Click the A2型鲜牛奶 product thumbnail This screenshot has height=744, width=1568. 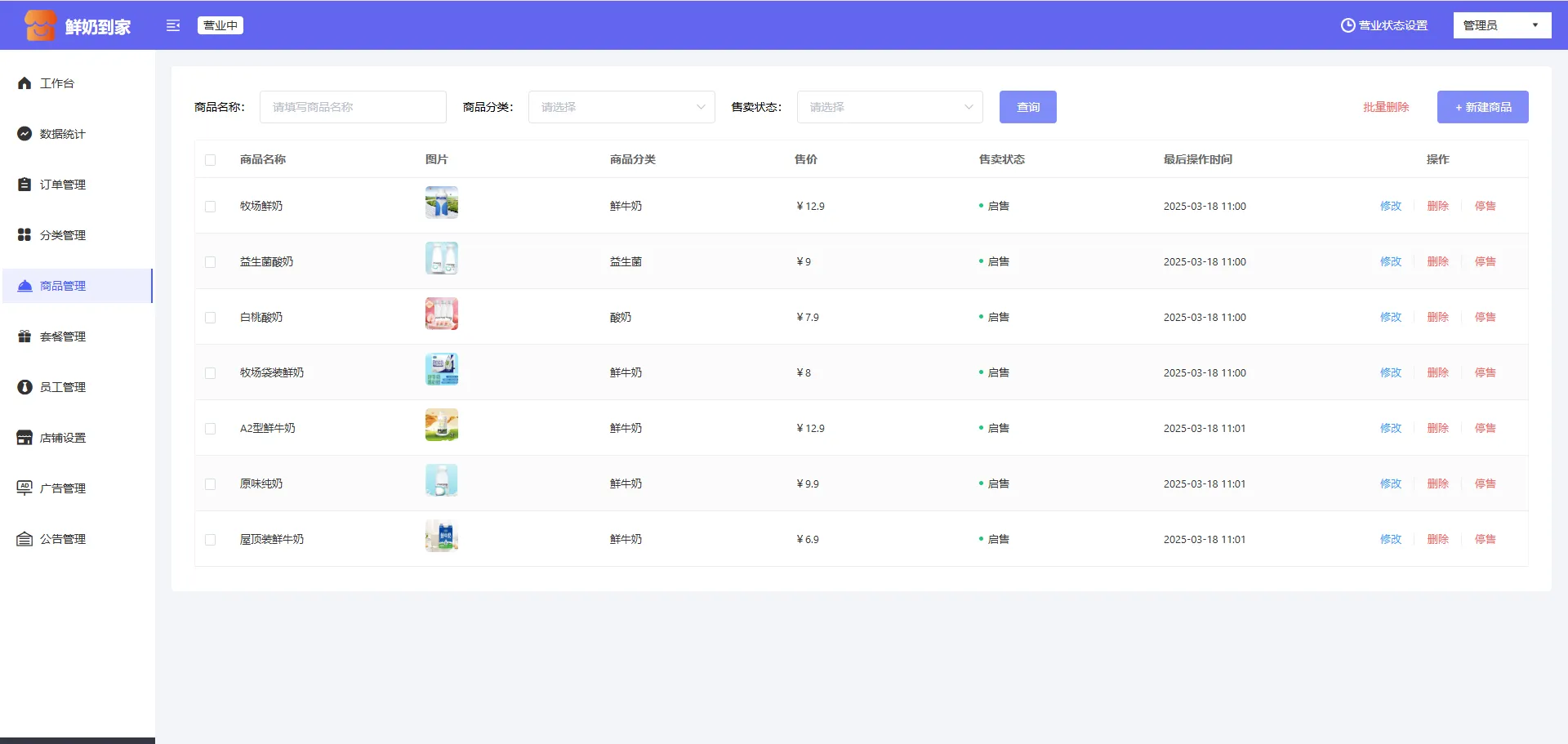tap(441, 425)
